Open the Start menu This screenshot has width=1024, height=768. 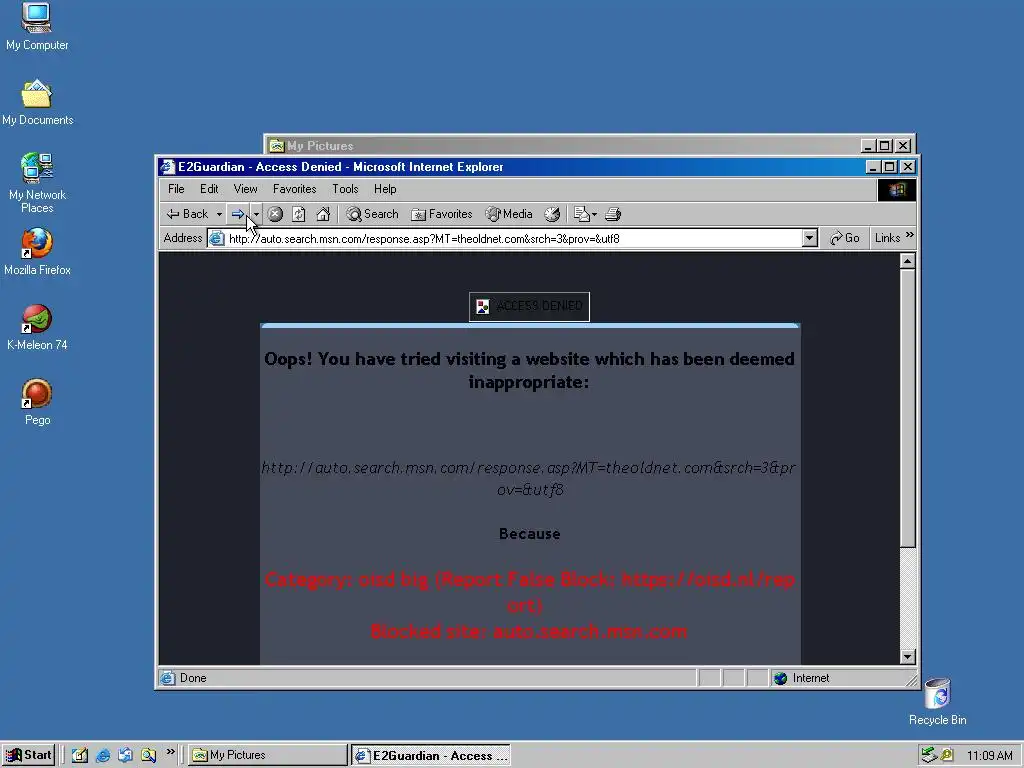pos(29,755)
